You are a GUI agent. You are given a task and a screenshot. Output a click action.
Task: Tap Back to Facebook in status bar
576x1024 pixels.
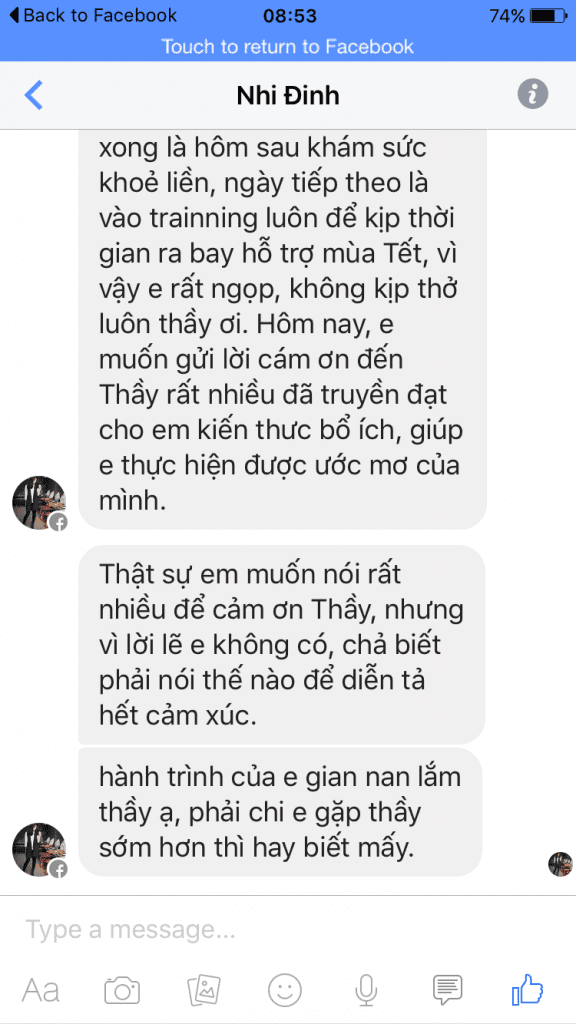[x=93, y=16]
